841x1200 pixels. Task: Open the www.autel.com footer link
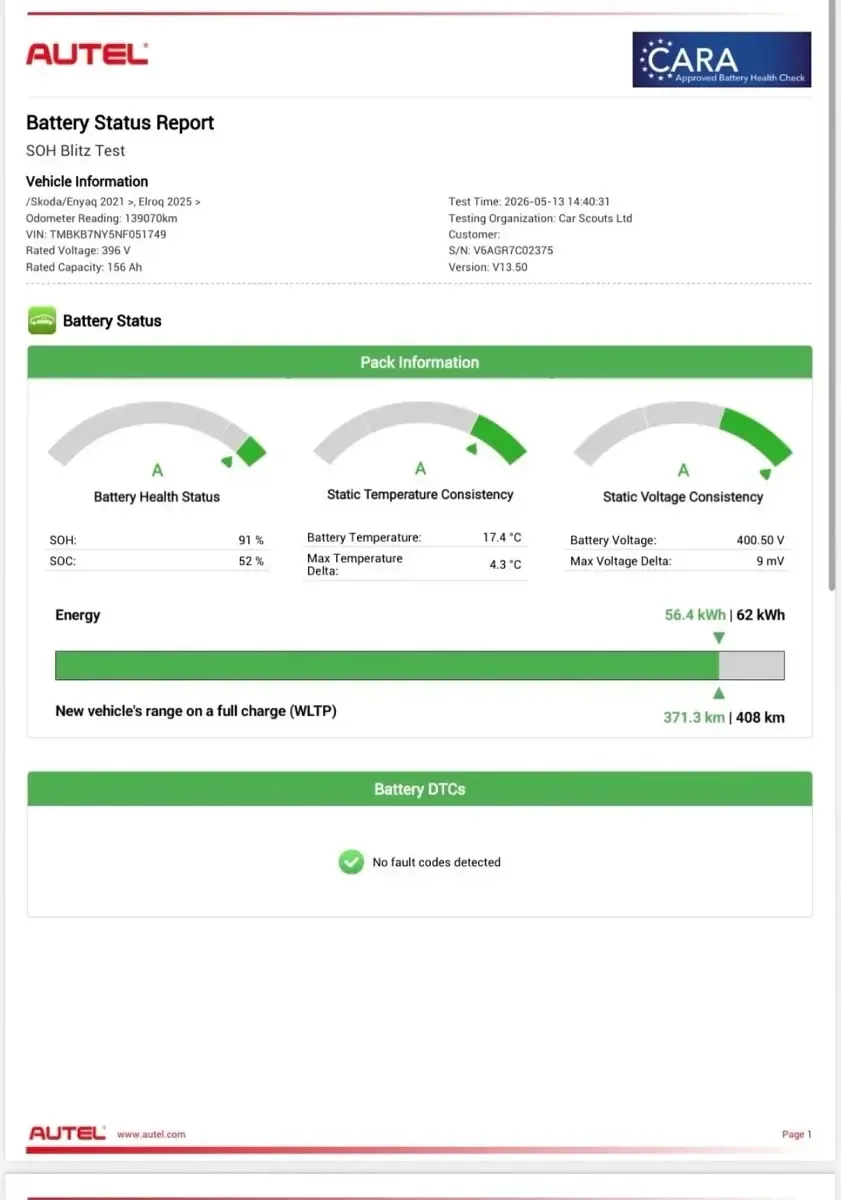(x=151, y=1134)
